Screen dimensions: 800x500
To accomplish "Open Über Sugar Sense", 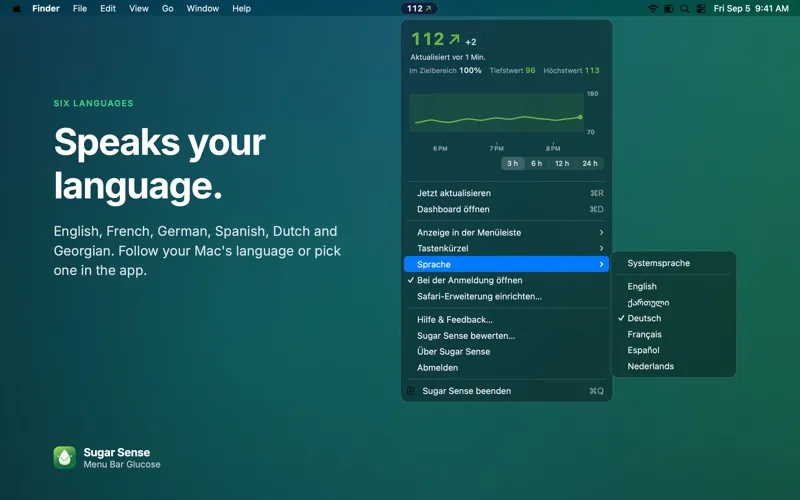I will click(506, 352).
